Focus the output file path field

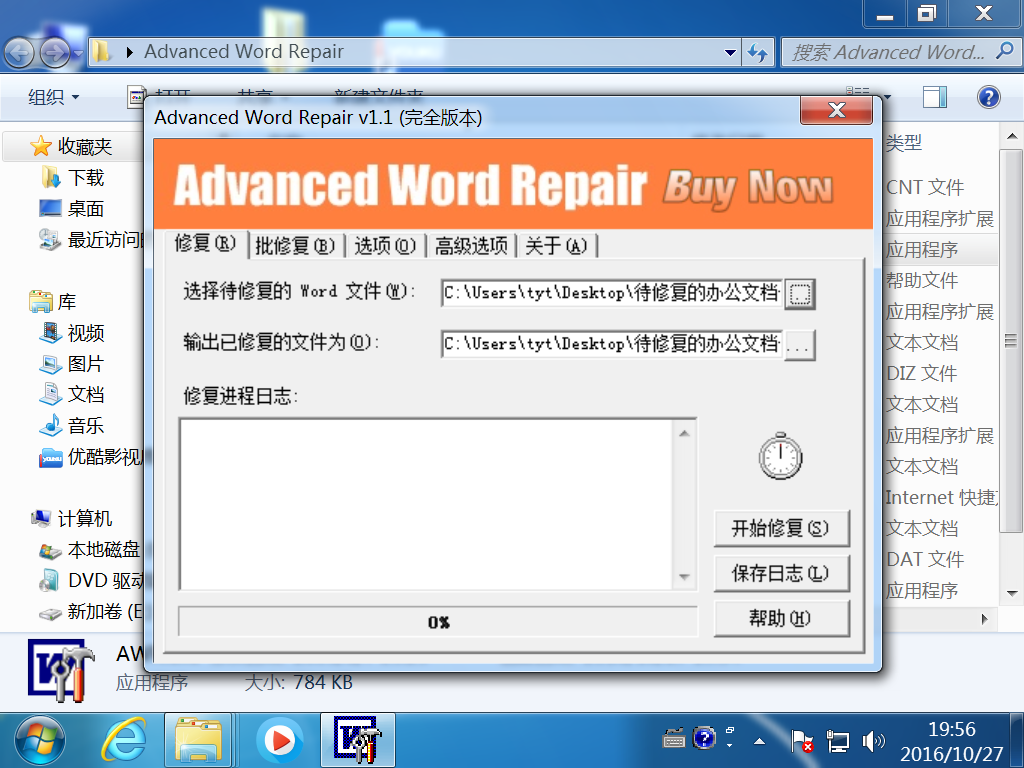[x=612, y=344]
